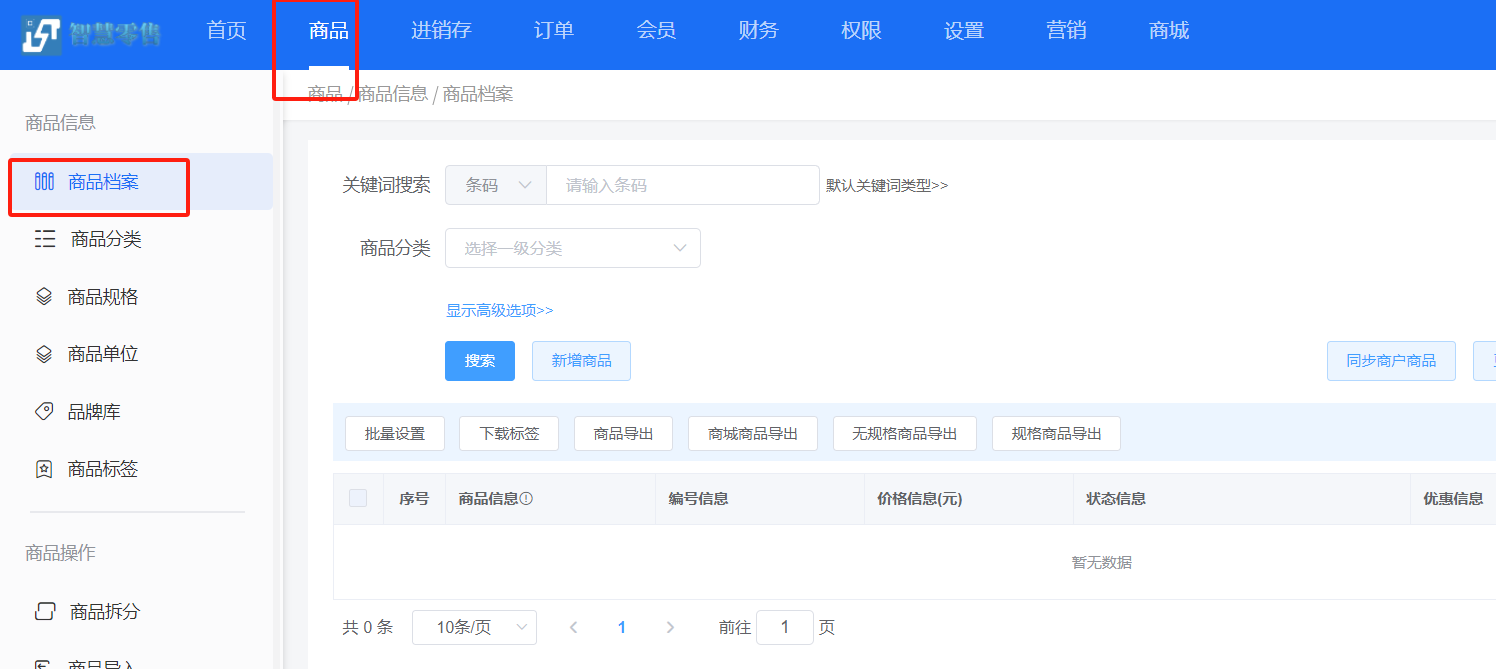Click the 商品导出 button

click(623, 434)
